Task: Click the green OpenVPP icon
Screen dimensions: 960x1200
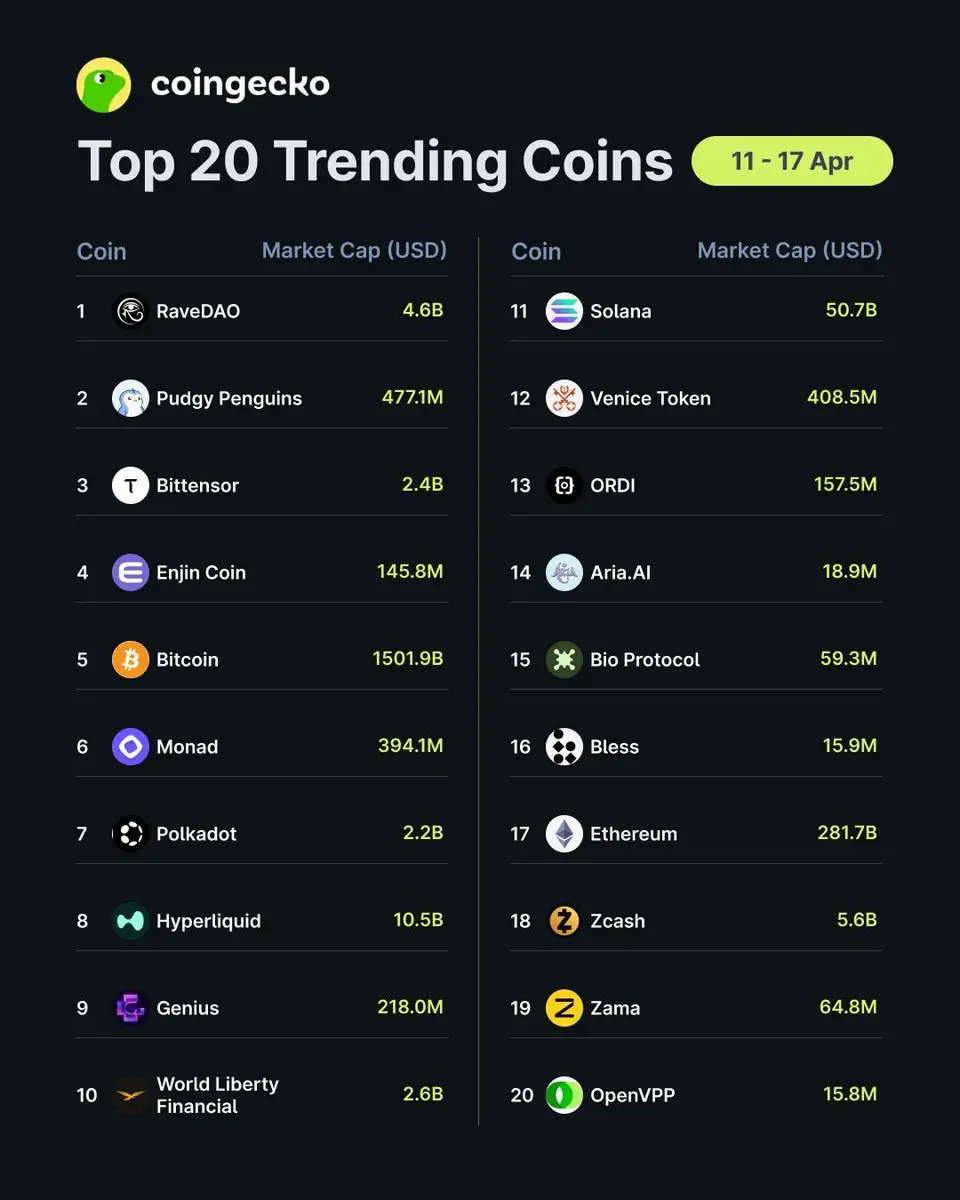Action: [564, 1095]
